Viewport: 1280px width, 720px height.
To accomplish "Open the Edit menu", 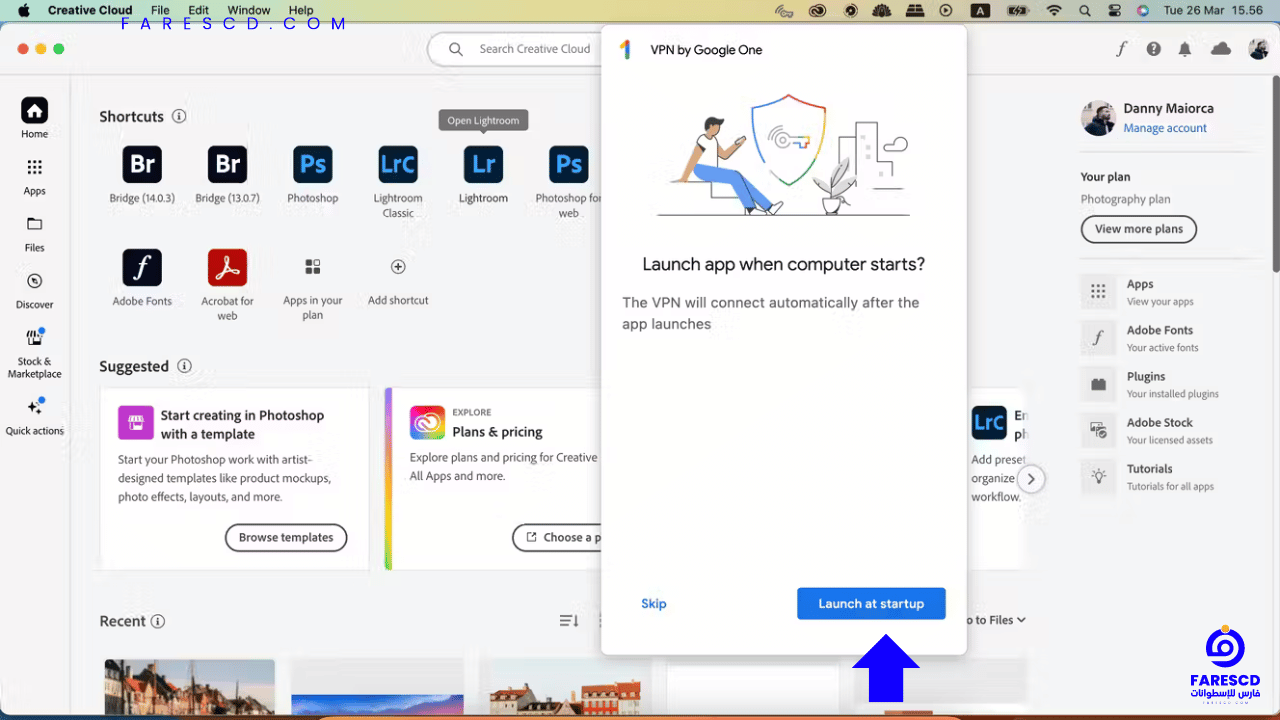I will [x=199, y=10].
